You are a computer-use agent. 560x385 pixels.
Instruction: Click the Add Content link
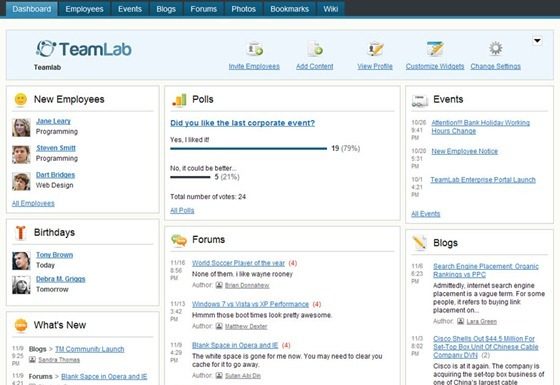click(x=315, y=66)
